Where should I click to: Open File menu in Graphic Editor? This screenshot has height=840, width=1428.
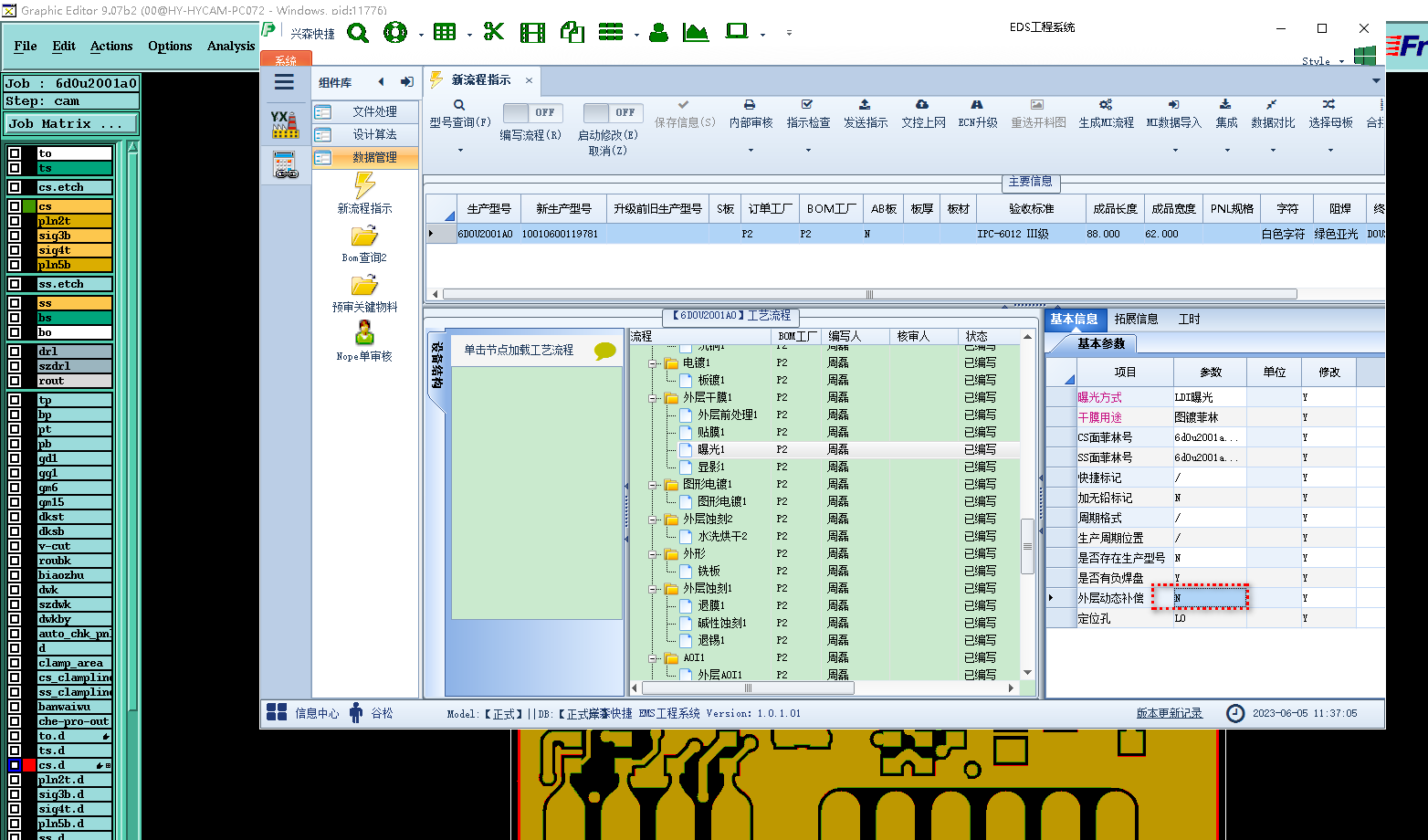(26, 46)
